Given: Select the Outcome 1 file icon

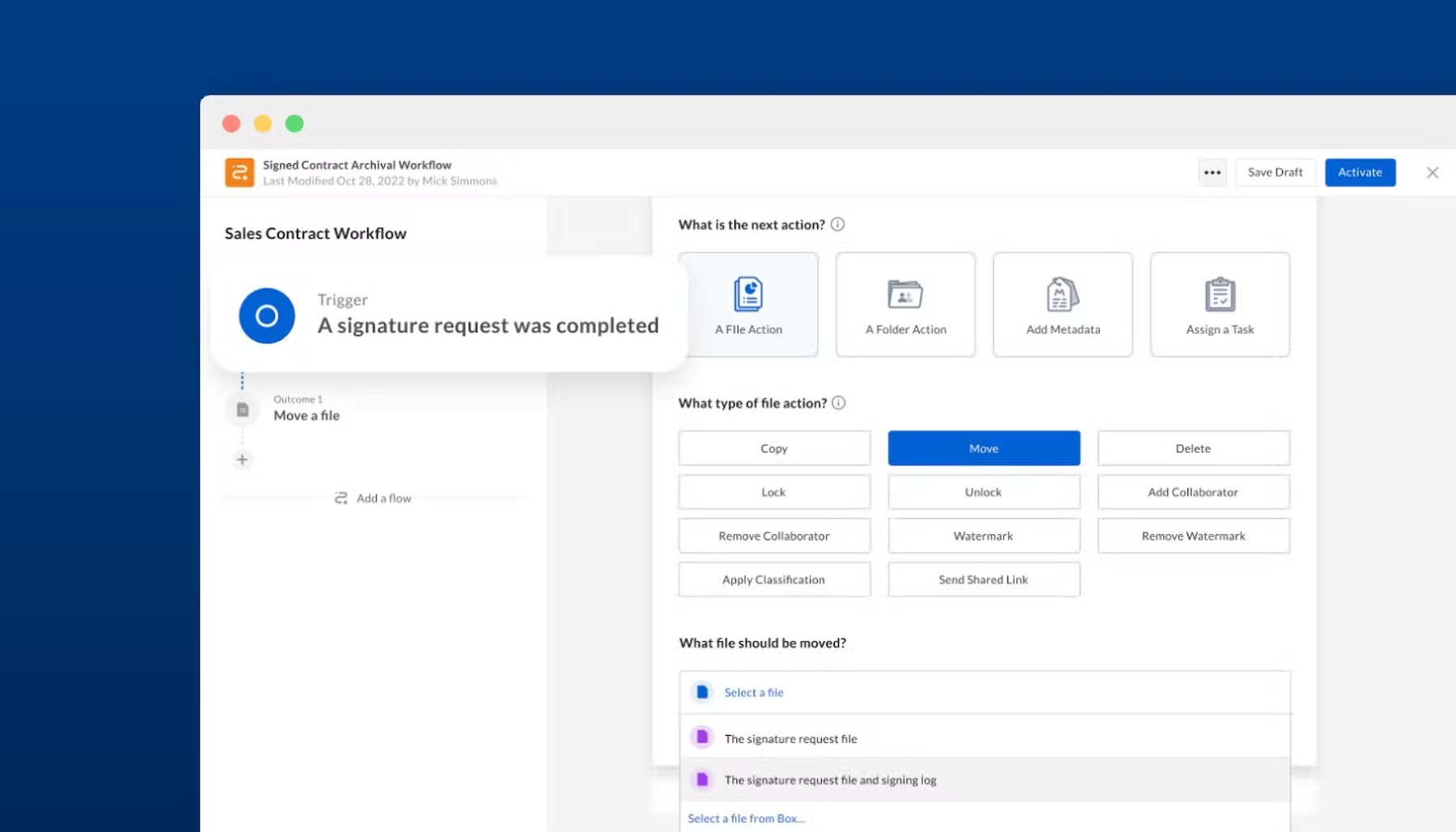Looking at the screenshot, I should (x=242, y=410).
